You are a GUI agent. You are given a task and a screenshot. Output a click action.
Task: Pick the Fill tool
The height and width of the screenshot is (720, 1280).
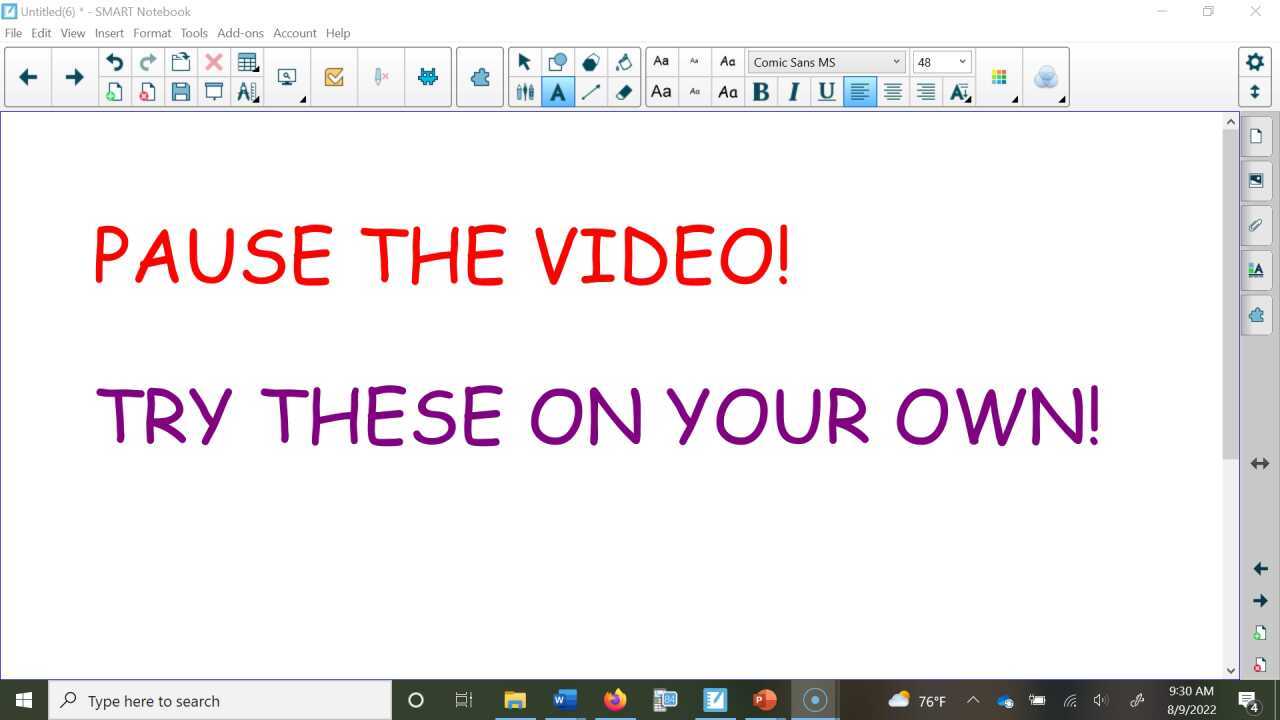pos(624,61)
